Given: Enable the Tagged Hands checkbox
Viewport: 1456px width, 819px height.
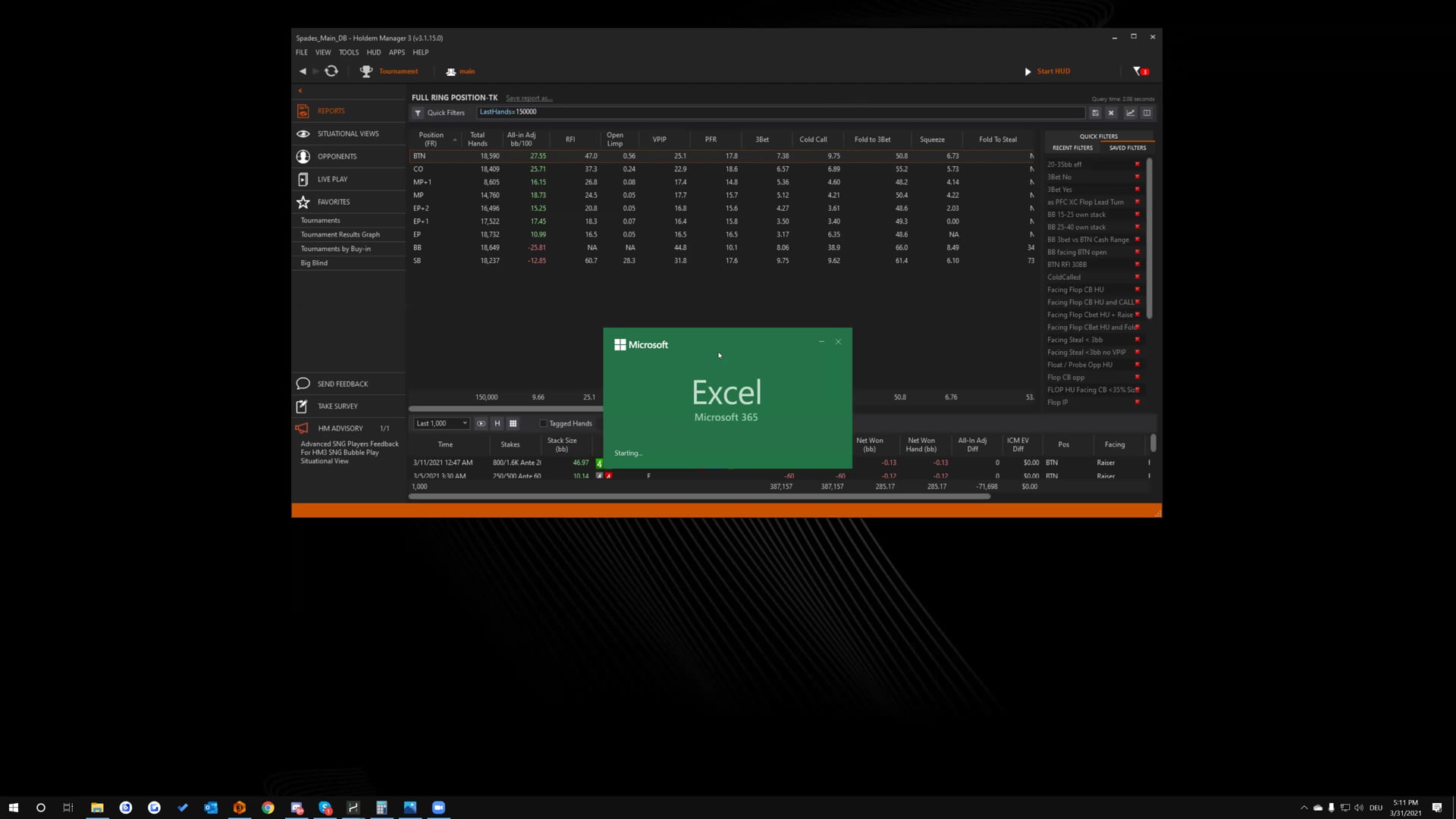Looking at the screenshot, I should (543, 424).
